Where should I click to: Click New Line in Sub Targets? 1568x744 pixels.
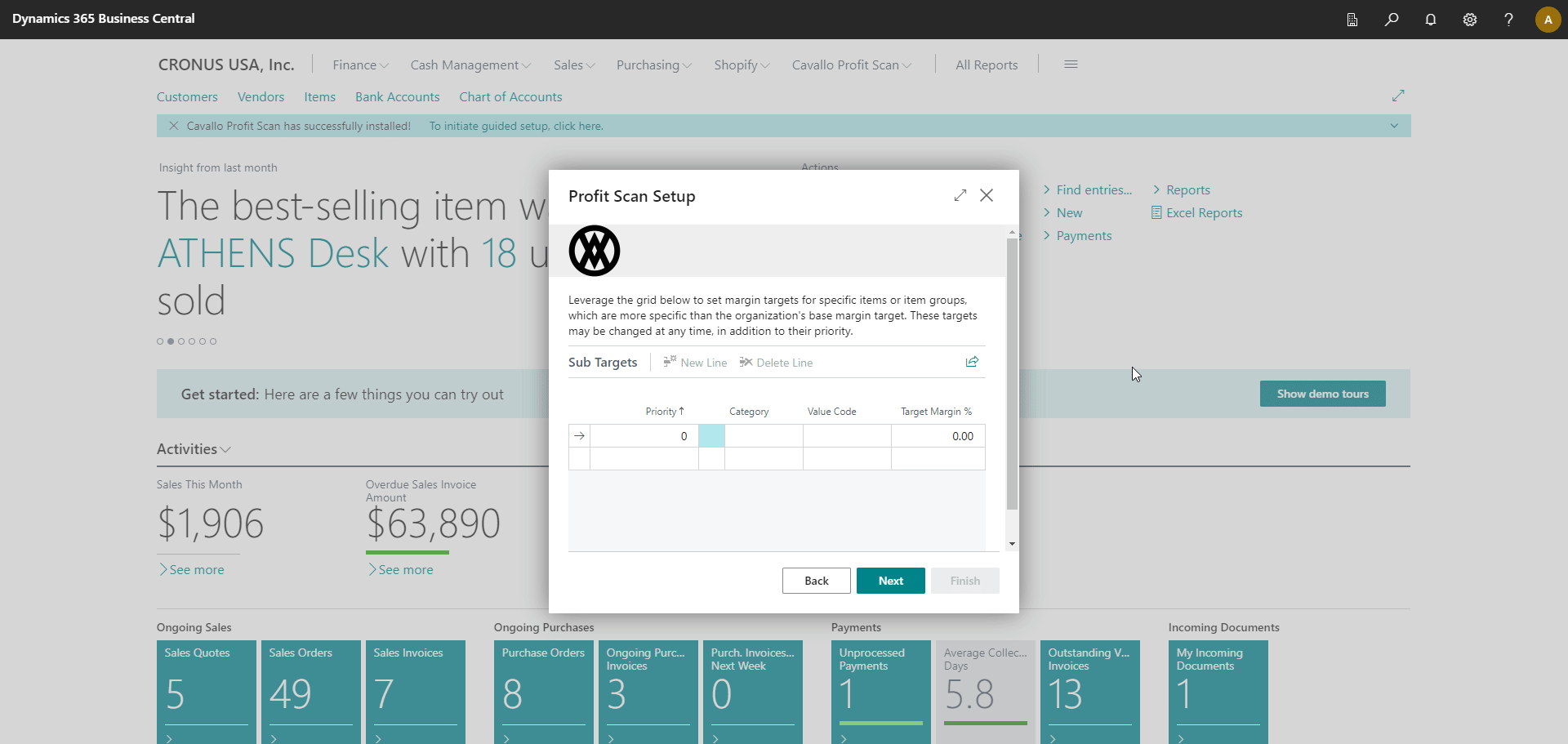point(695,363)
